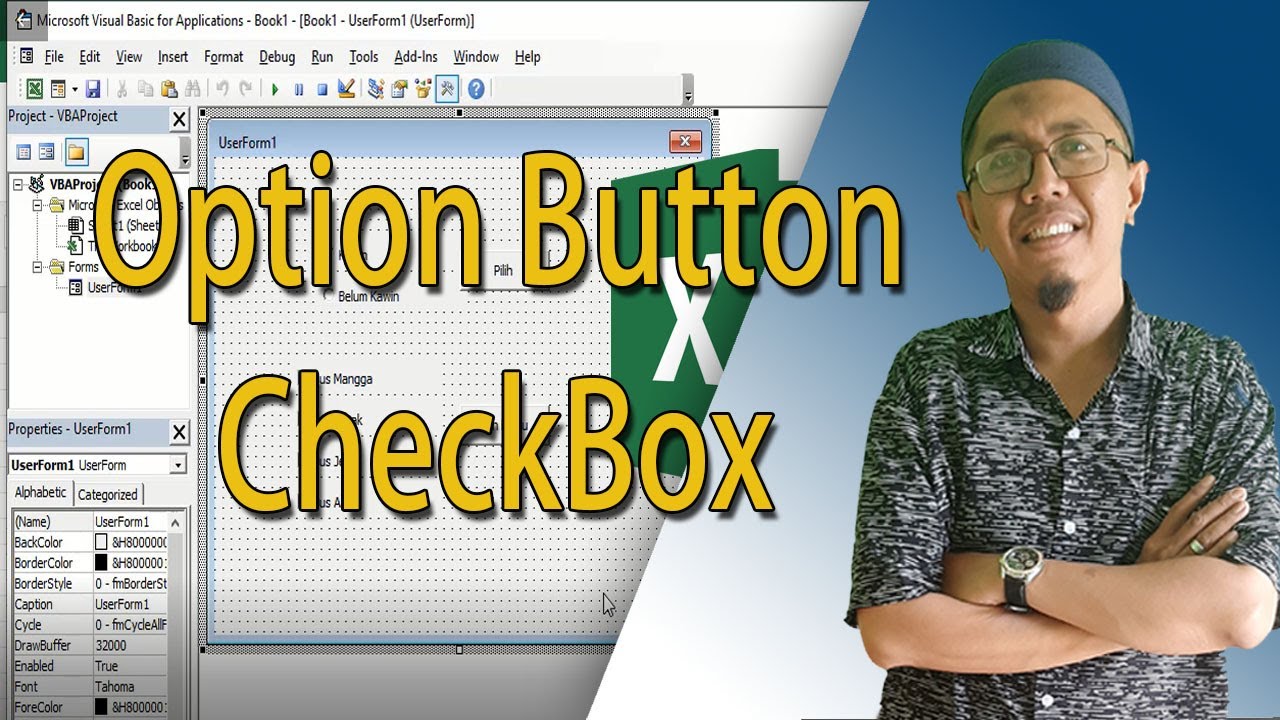Close the Project - VBAProject panel
Viewport: 1280px width, 720px height.
coord(179,120)
